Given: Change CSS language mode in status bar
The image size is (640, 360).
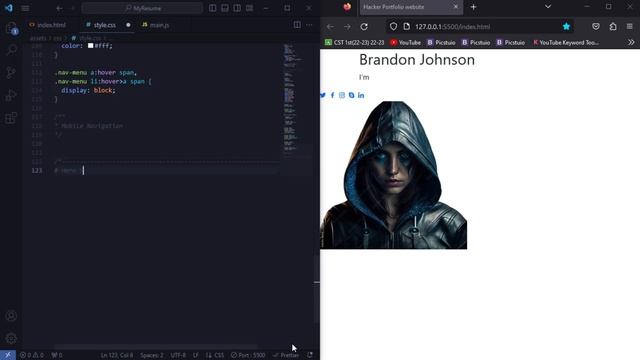Looking at the screenshot, I should coord(215,355).
